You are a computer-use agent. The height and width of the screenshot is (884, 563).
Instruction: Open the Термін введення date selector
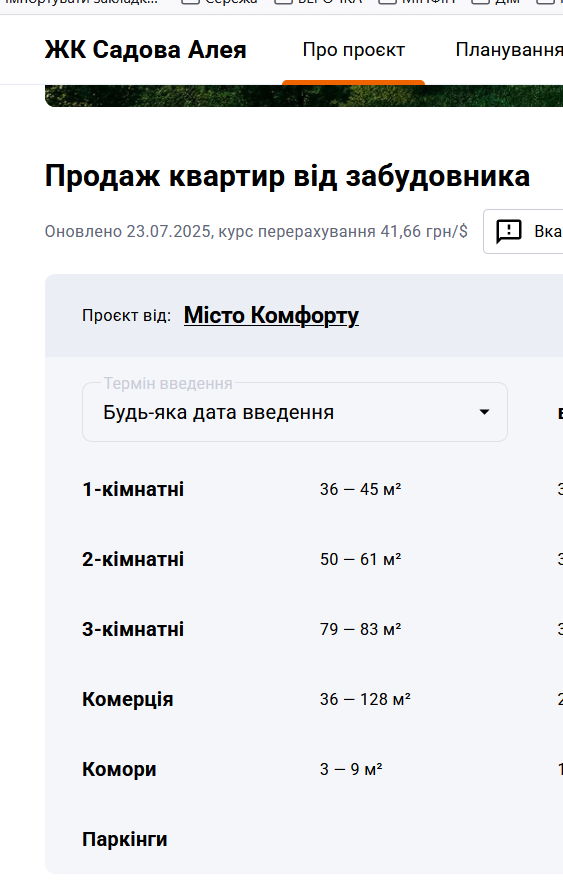(295, 412)
